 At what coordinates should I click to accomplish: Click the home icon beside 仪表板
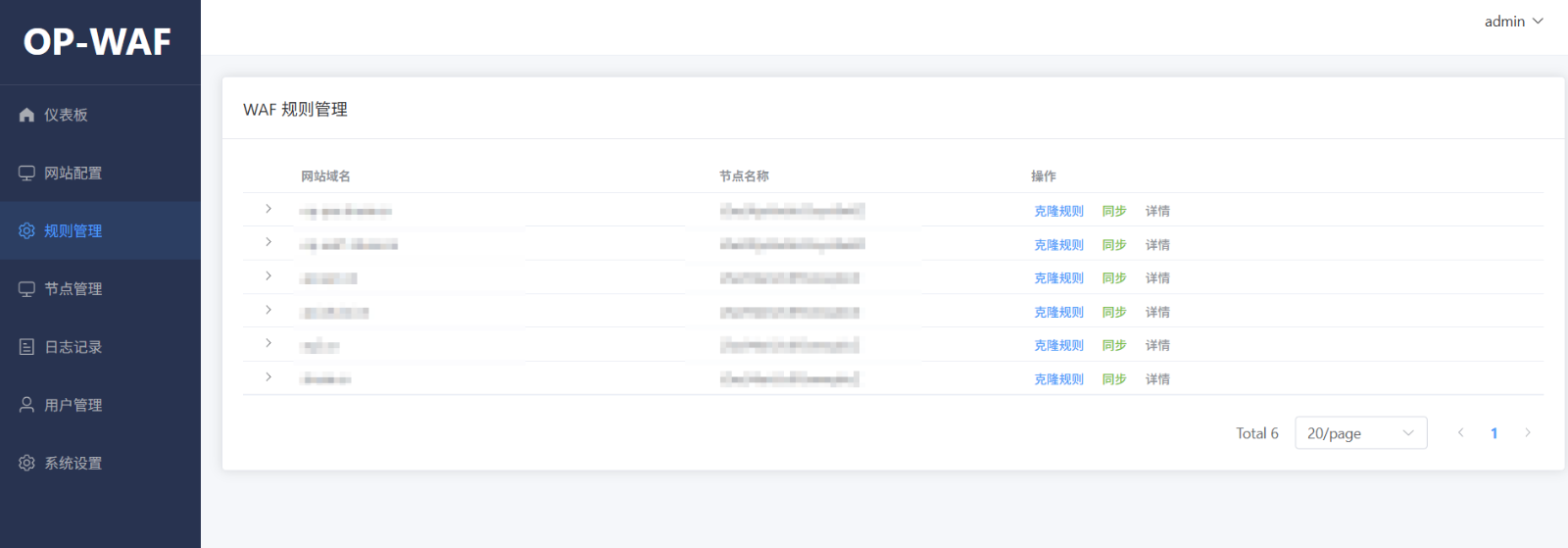(x=26, y=115)
